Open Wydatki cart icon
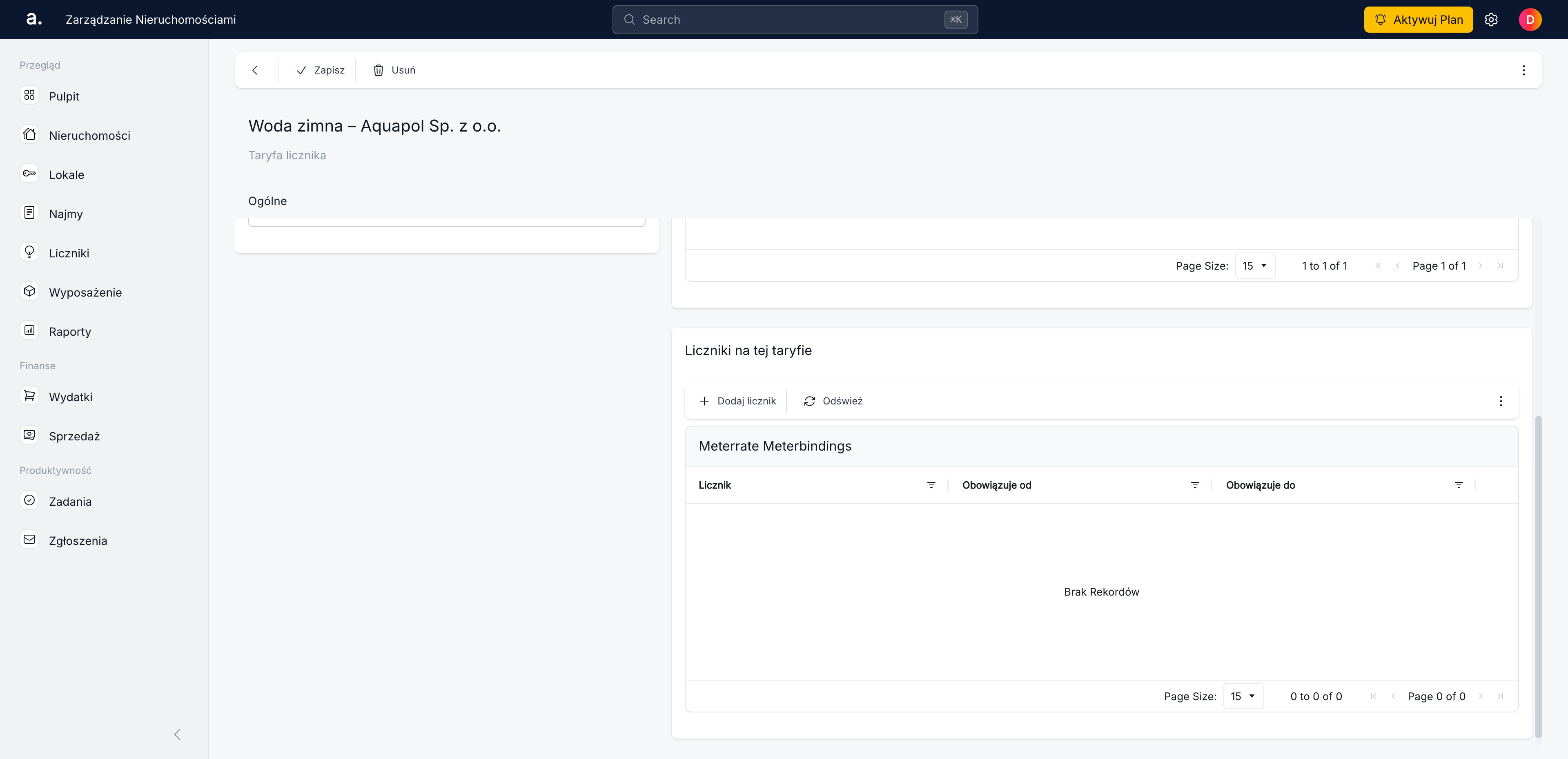The width and height of the screenshot is (1568, 759). 29,396
